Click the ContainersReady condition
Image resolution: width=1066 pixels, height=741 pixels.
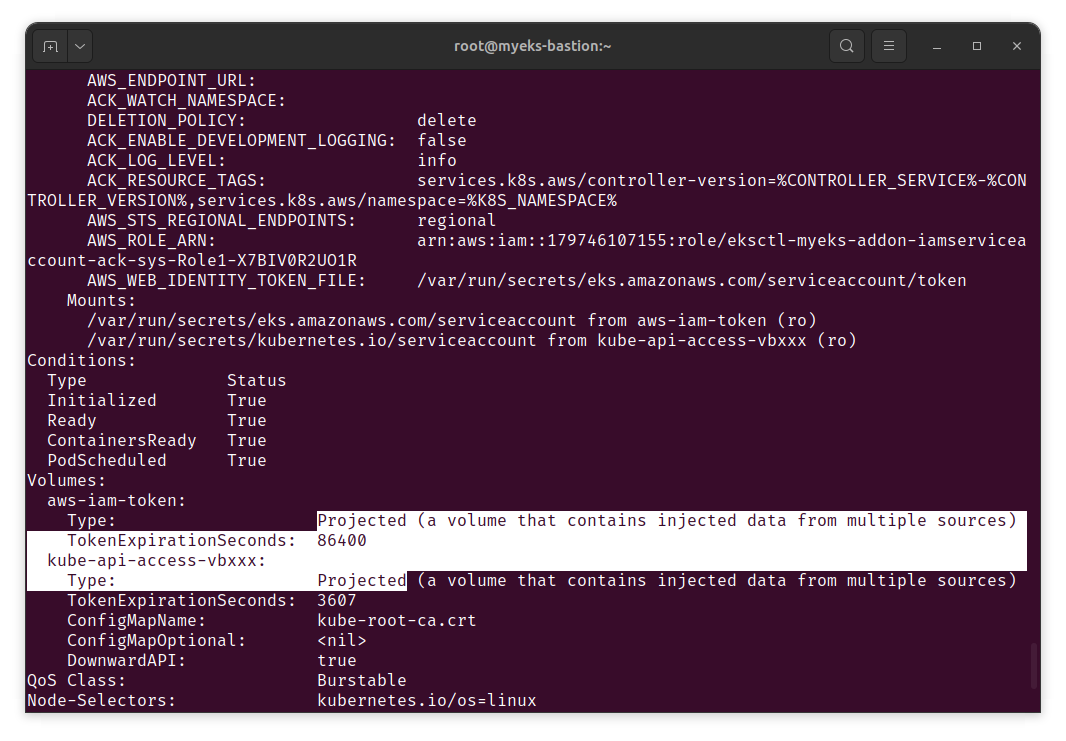(122, 441)
